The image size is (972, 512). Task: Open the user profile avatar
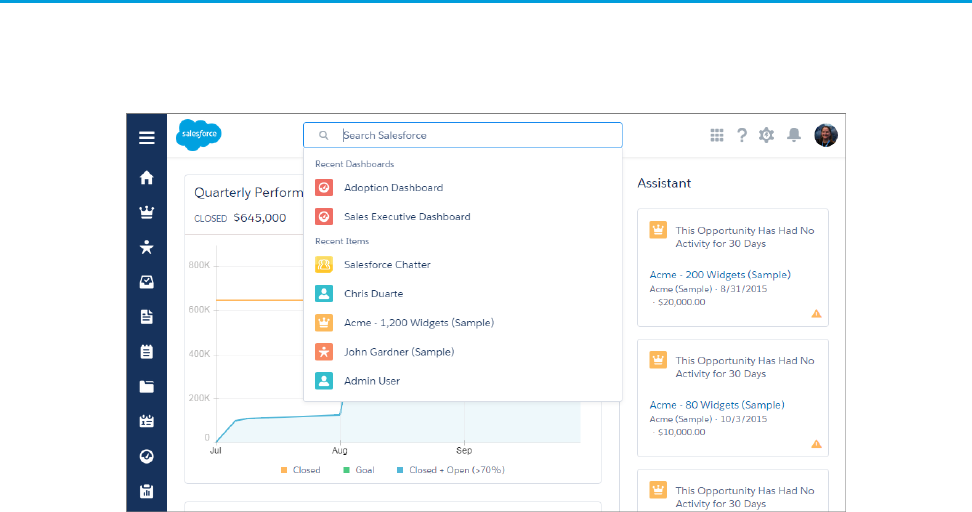tap(825, 135)
